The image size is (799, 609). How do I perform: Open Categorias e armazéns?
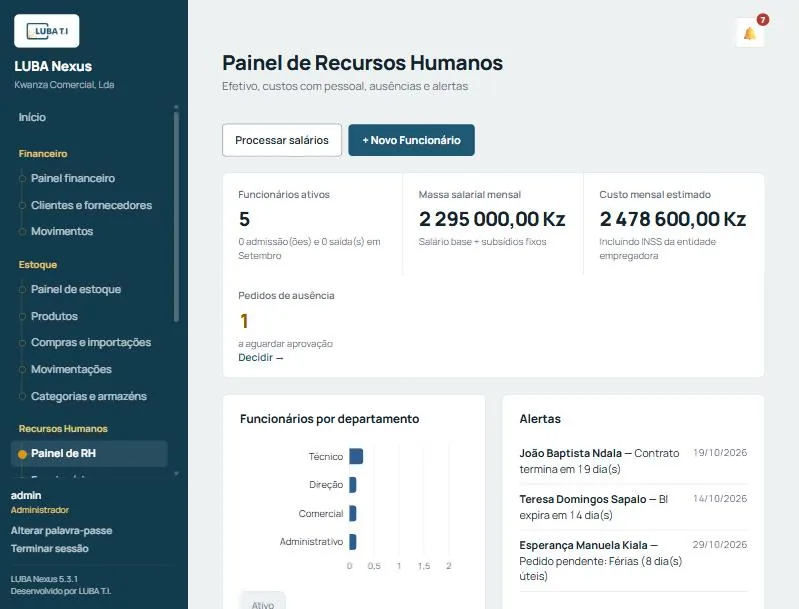point(89,396)
